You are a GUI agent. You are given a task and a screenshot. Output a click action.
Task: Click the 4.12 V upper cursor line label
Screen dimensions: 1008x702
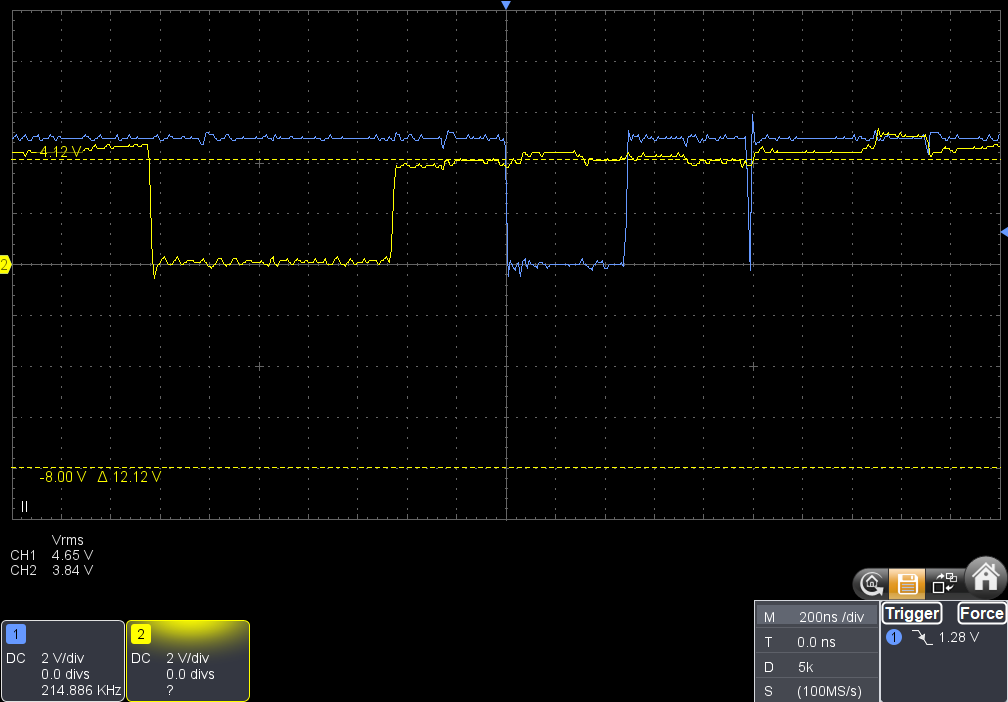tap(60, 151)
